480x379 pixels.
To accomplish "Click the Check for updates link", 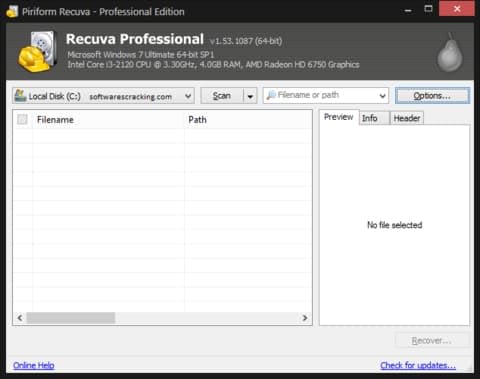I will point(418,365).
